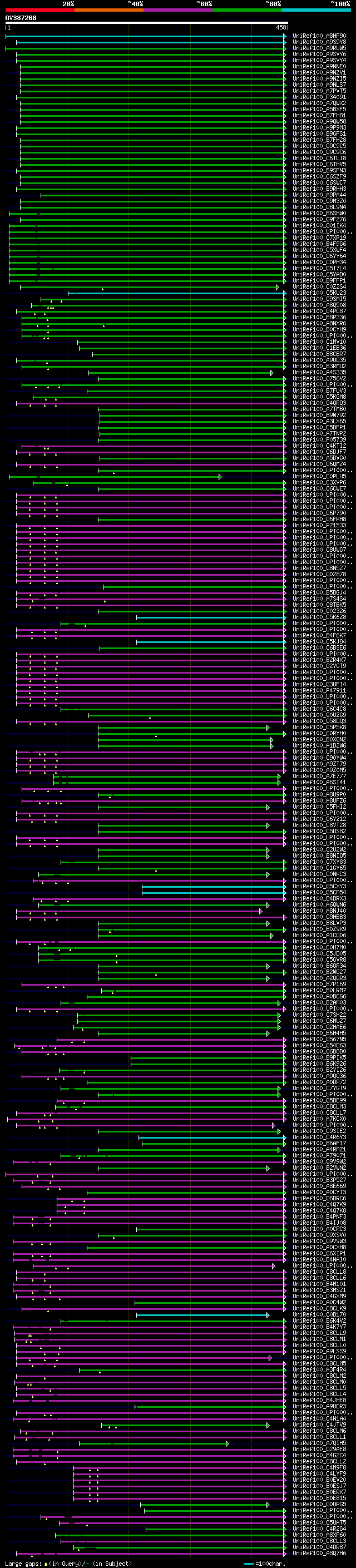356x1568 pixels.
Task: Open UniRef100_B9SFN3 hit
Action: click(x=319, y=170)
